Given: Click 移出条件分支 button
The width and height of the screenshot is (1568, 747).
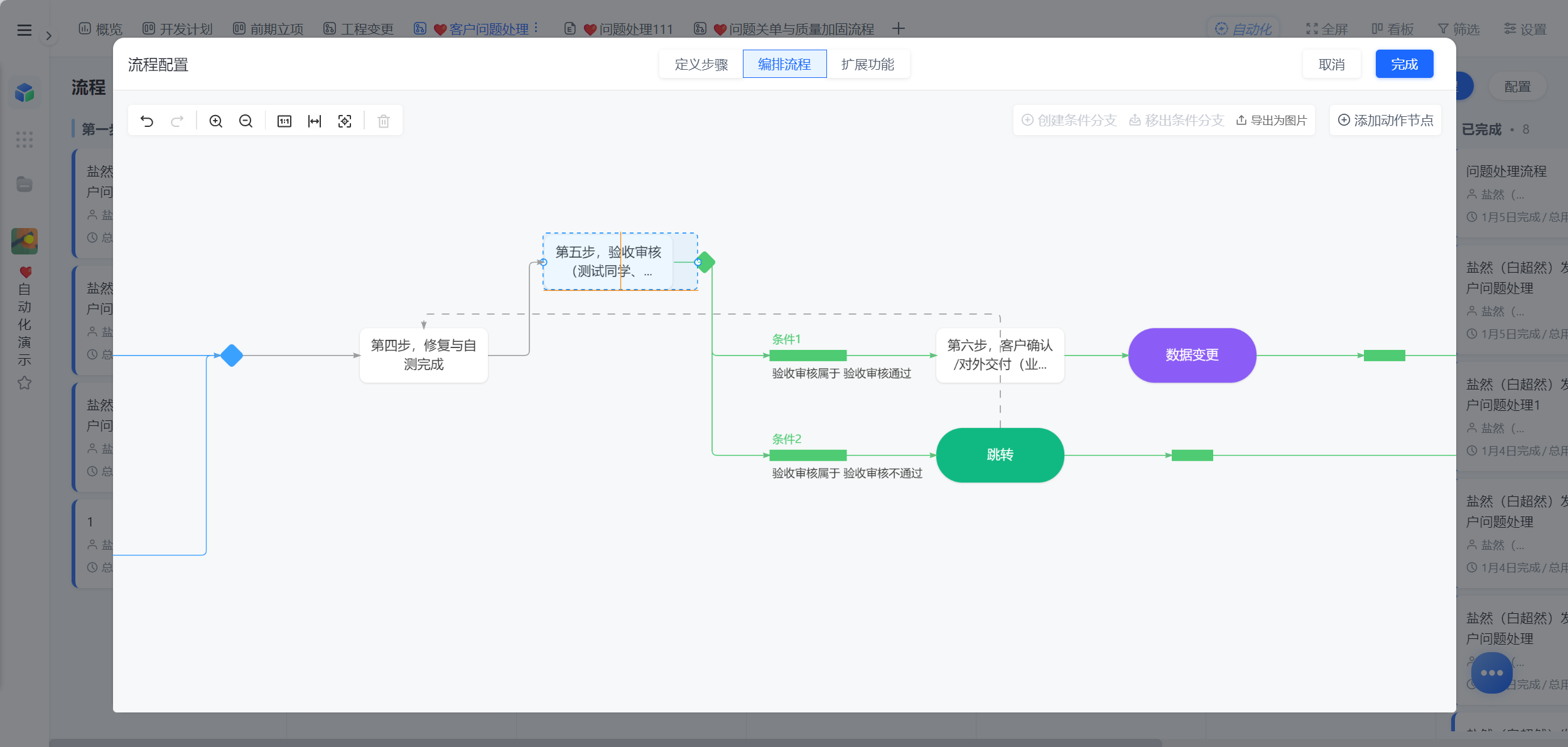Looking at the screenshot, I should click(x=1176, y=120).
